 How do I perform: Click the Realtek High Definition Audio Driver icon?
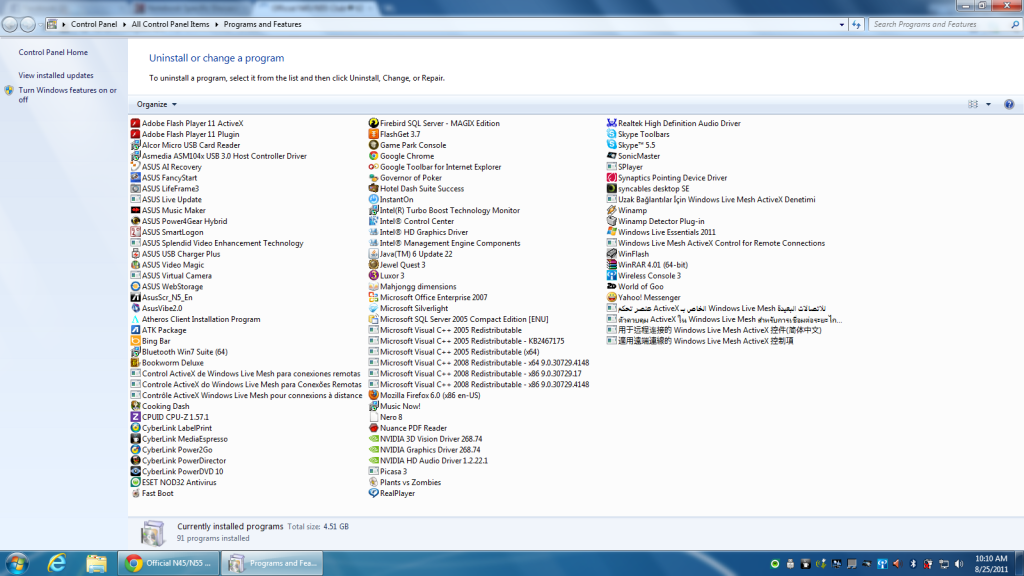611,123
